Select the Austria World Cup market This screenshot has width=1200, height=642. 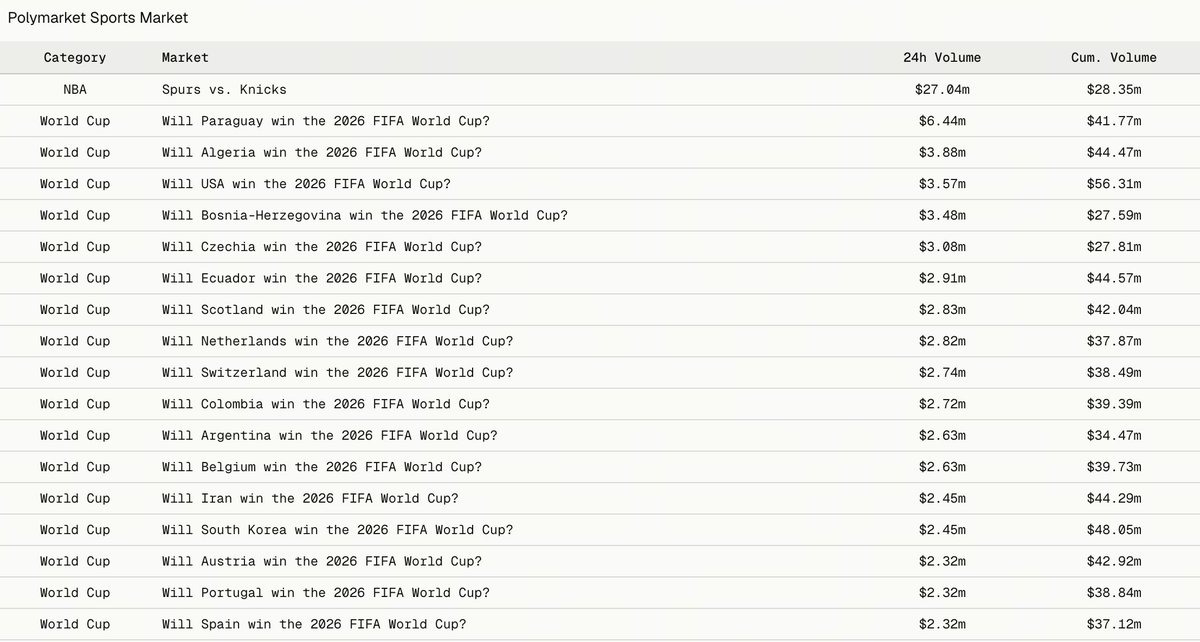(x=321, y=561)
